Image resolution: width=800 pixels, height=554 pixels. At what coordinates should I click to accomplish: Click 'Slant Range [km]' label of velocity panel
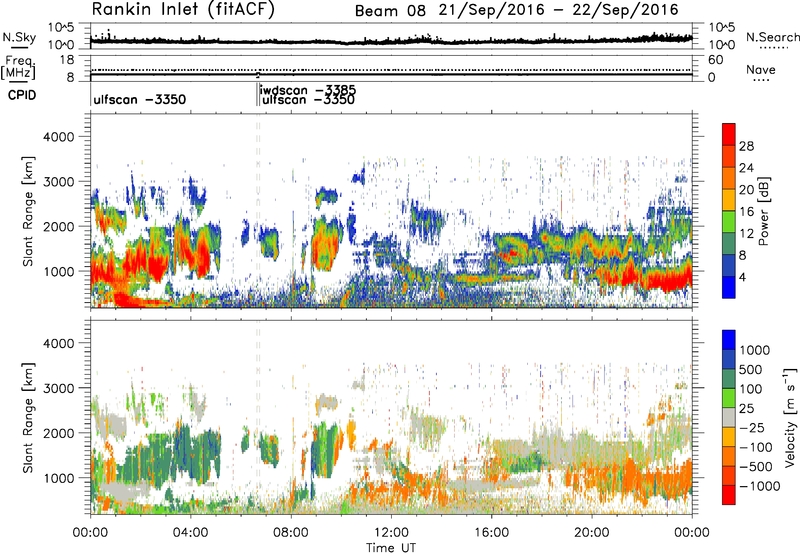click(x=28, y=418)
